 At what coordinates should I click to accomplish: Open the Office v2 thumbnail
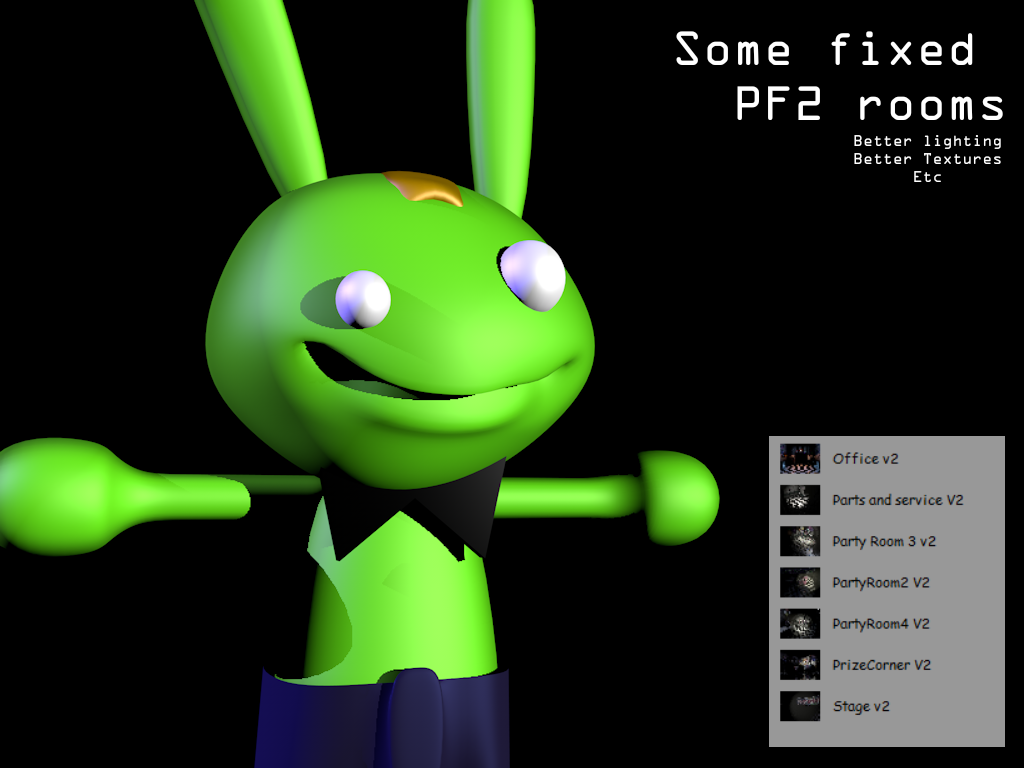click(x=800, y=458)
